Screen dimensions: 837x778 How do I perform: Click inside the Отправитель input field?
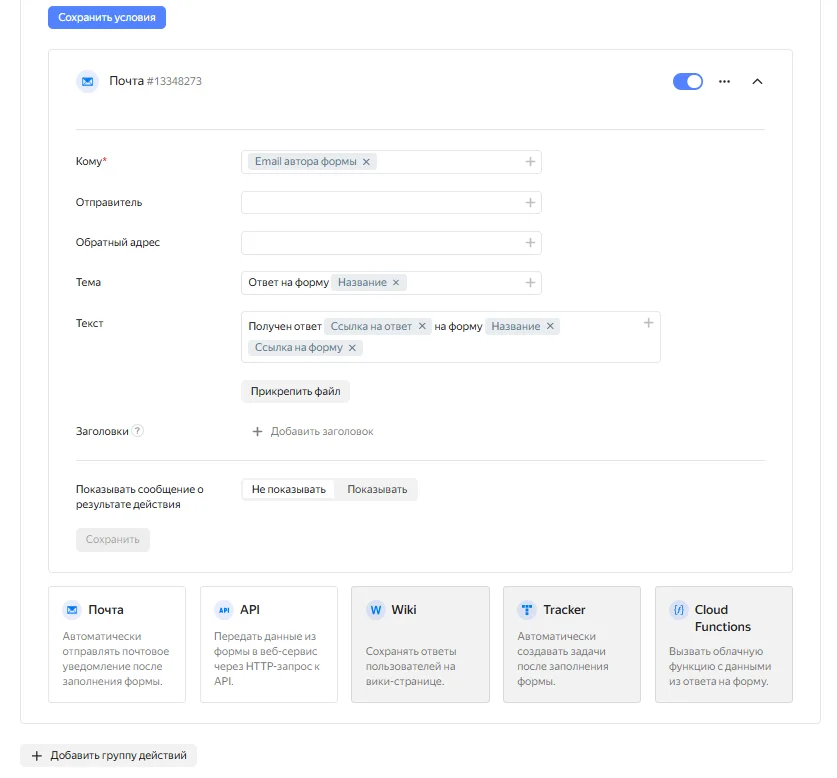[x=380, y=203]
